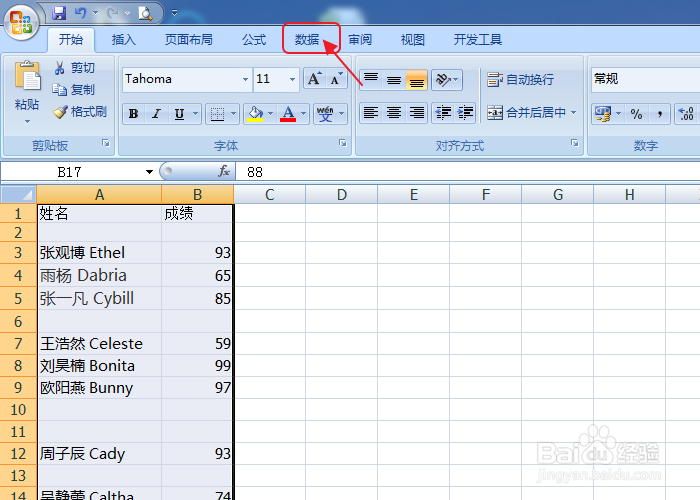Align cell text left
This screenshot has width=700, height=500.
click(x=371, y=112)
